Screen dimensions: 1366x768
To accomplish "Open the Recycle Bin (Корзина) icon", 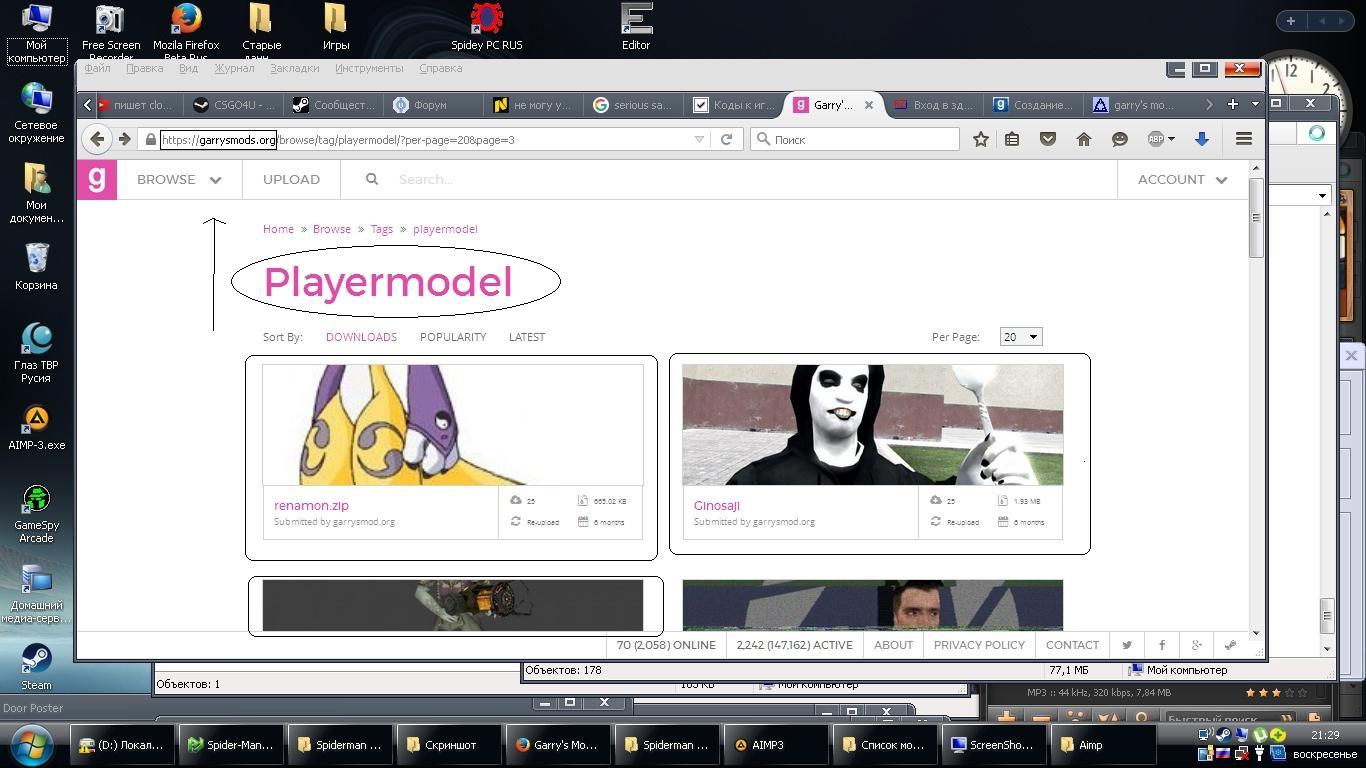I will coord(36,267).
